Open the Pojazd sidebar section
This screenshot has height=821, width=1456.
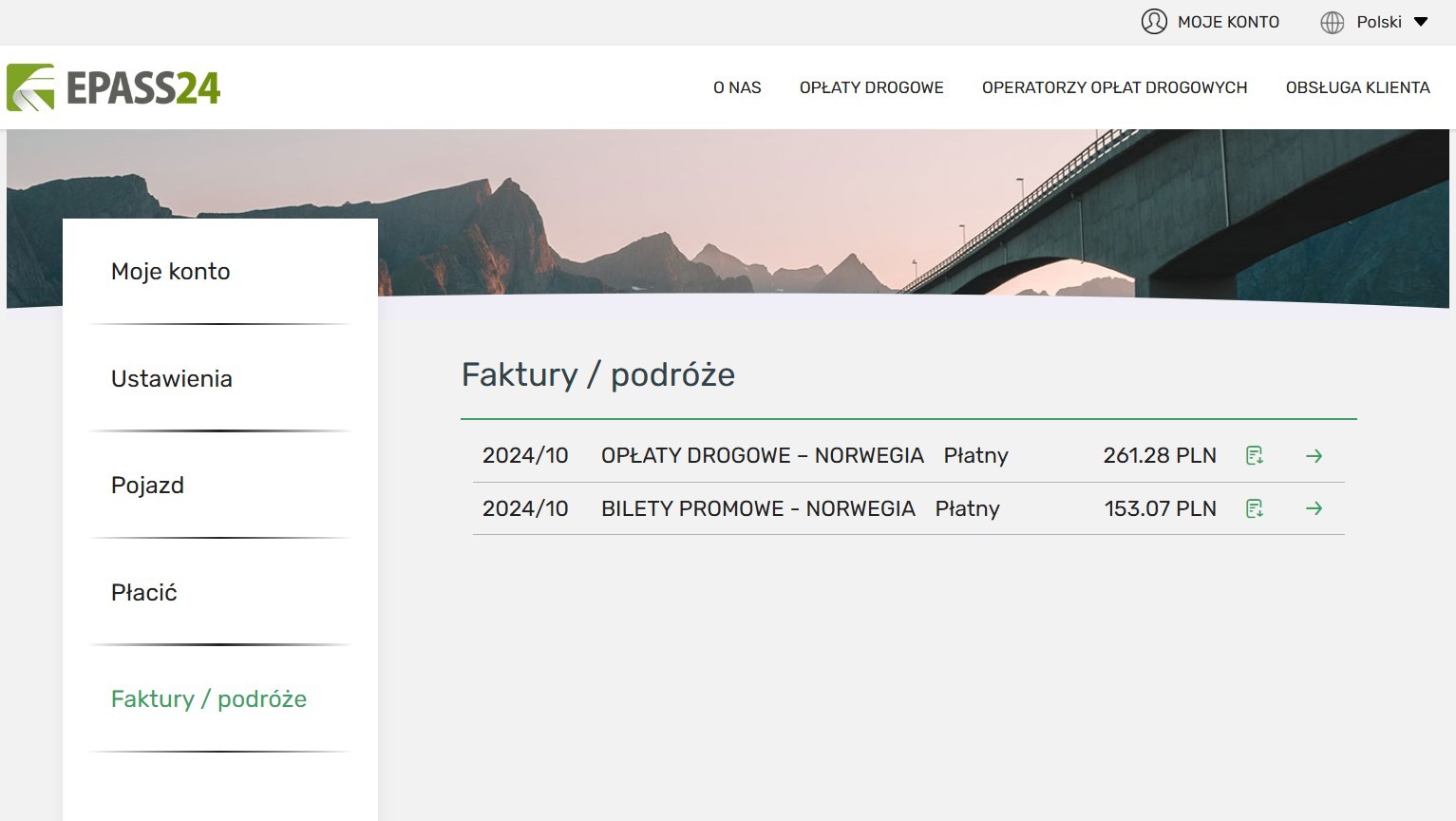click(x=147, y=486)
